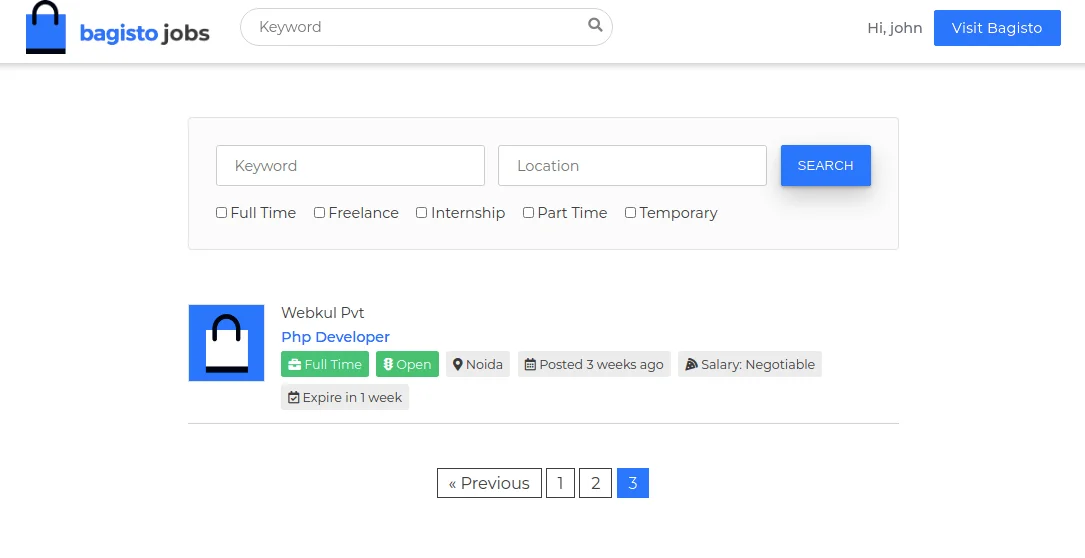Screen dimensions: 1085x558
Task: Enable the Full Time checkbox
Action: click(221, 213)
